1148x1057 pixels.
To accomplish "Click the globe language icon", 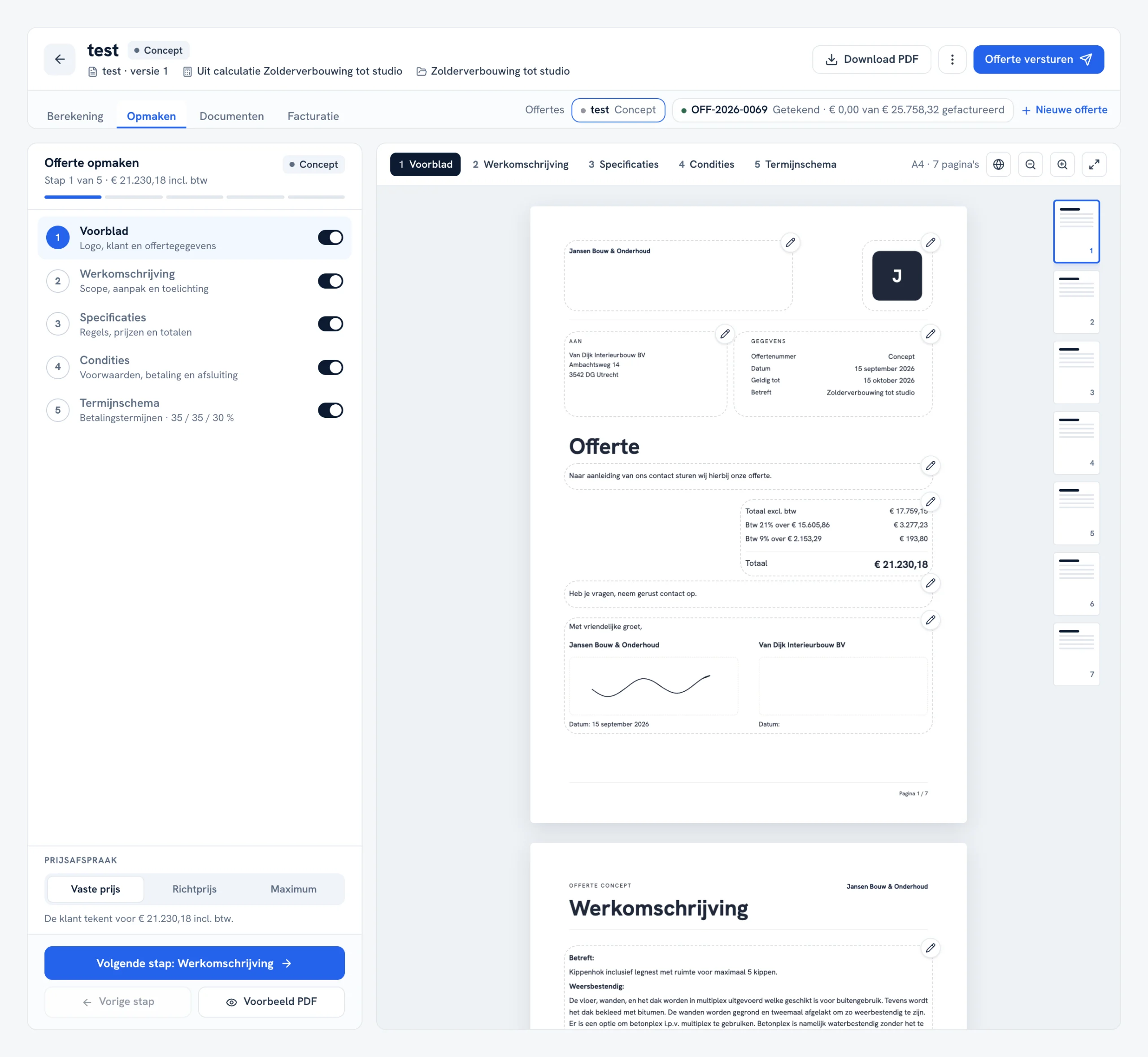I will point(999,165).
